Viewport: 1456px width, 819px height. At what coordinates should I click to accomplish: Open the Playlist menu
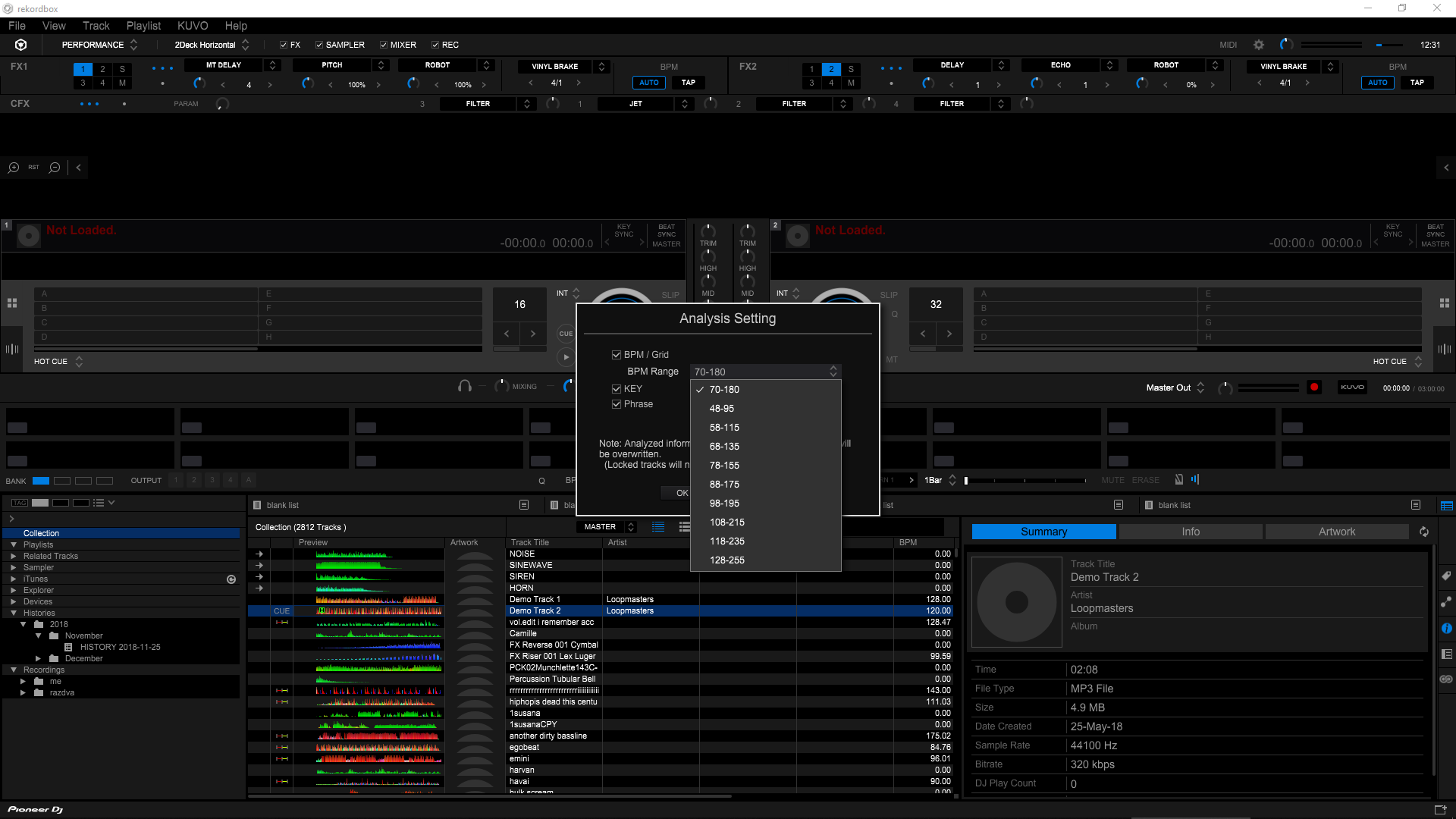coord(143,25)
